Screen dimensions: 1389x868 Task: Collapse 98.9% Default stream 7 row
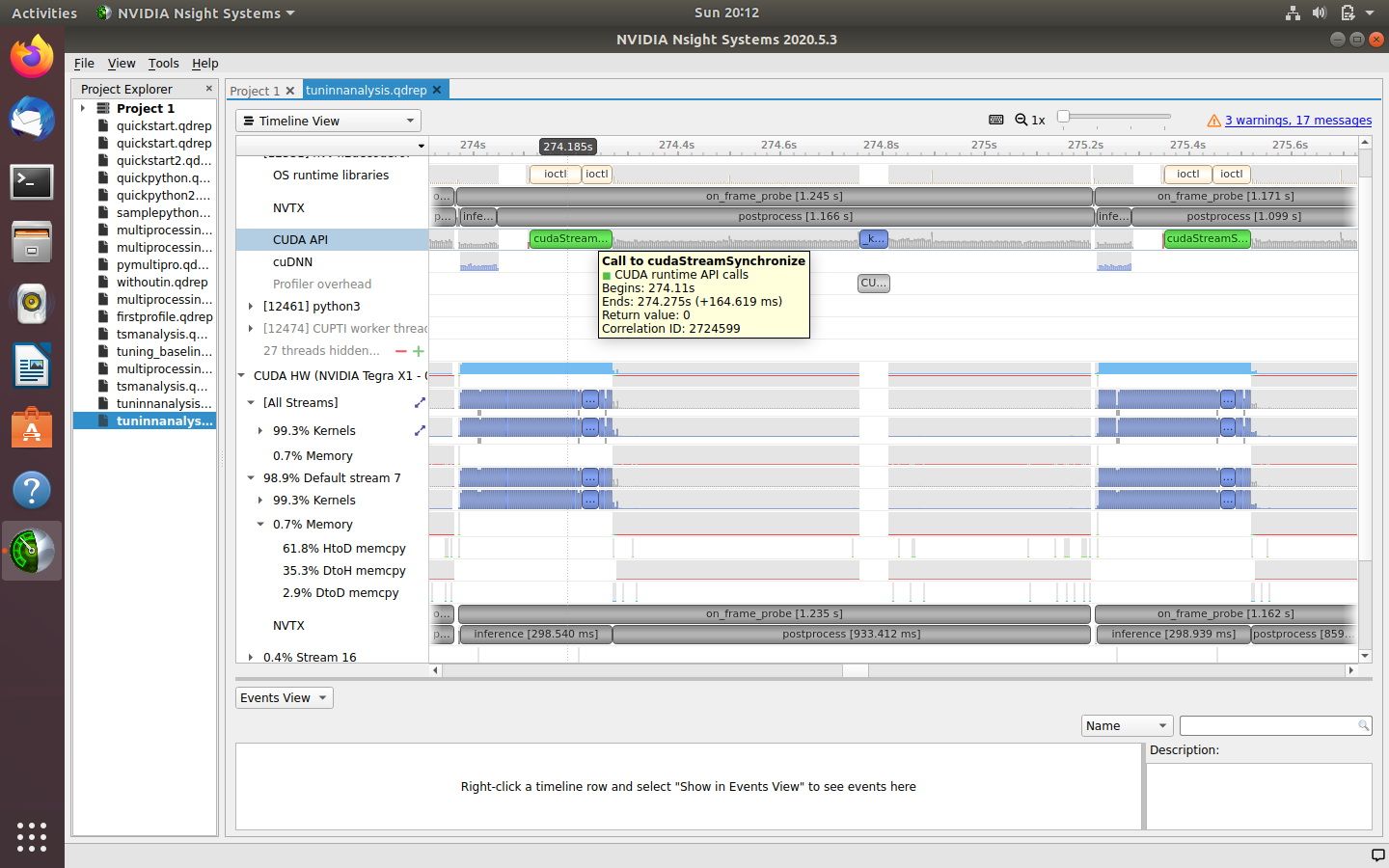click(x=251, y=477)
